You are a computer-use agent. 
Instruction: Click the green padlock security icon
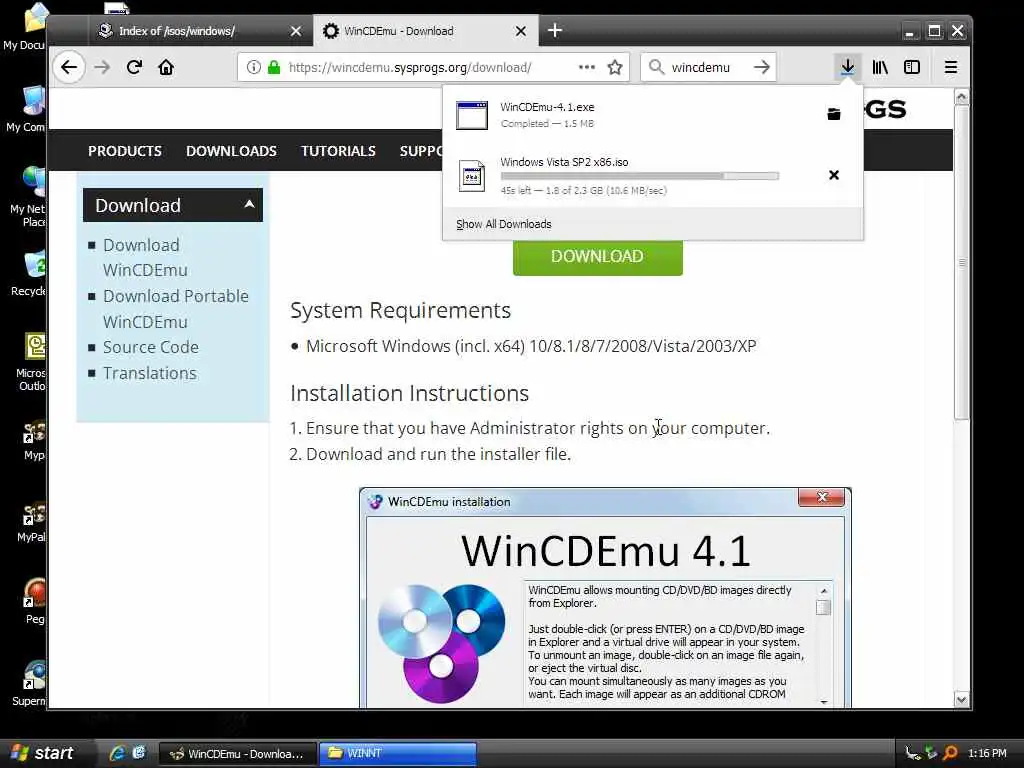(274, 67)
